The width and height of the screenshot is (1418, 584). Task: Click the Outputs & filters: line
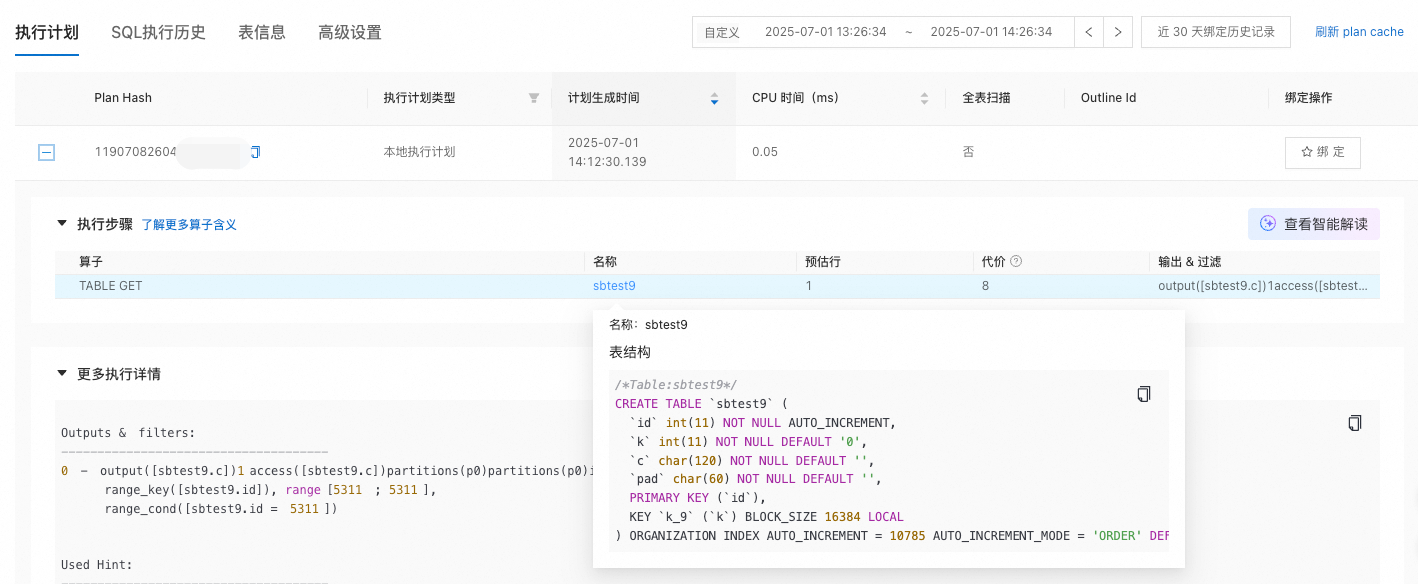128,433
